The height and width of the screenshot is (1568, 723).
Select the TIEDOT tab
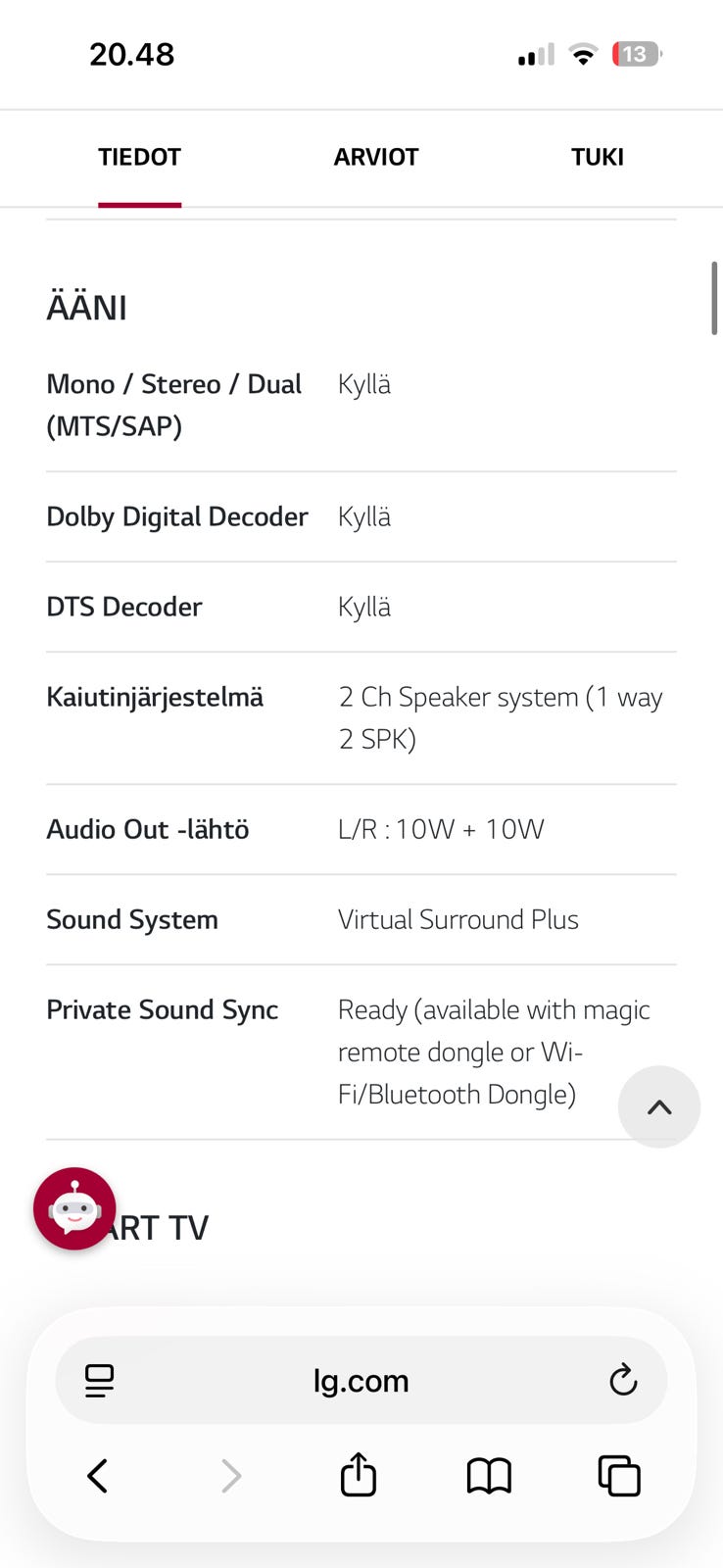[139, 157]
